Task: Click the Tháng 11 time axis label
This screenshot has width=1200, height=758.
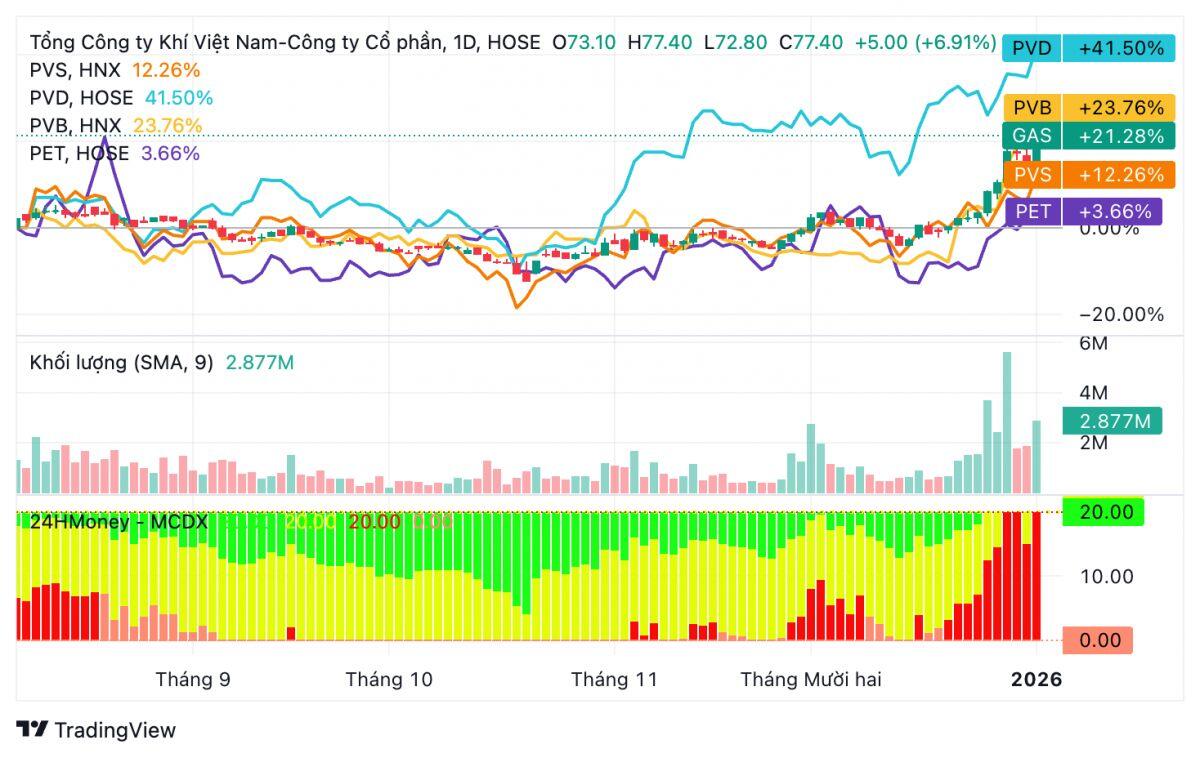Action: tap(614, 680)
